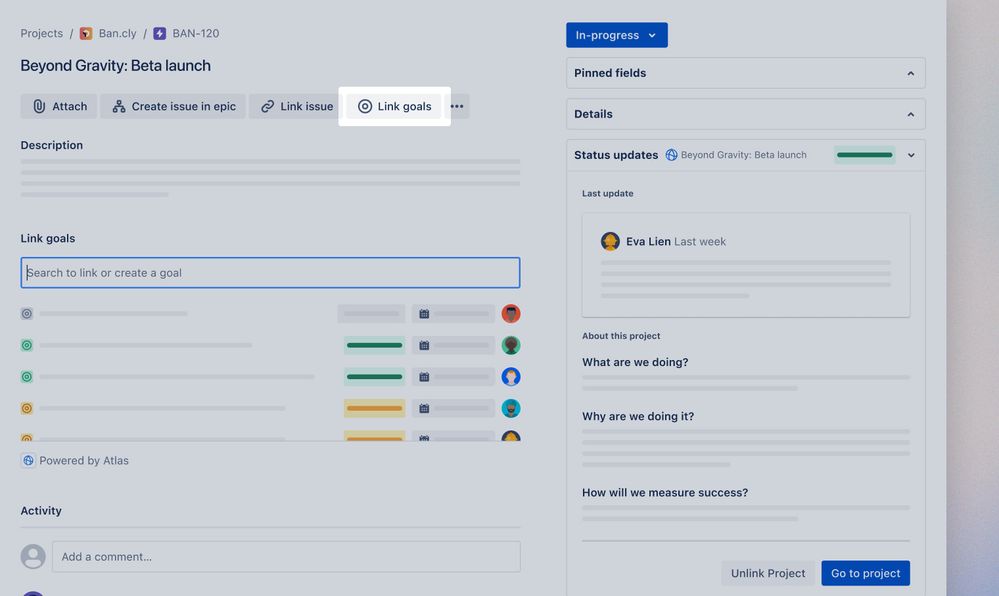Click Go to project

tap(865, 573)
